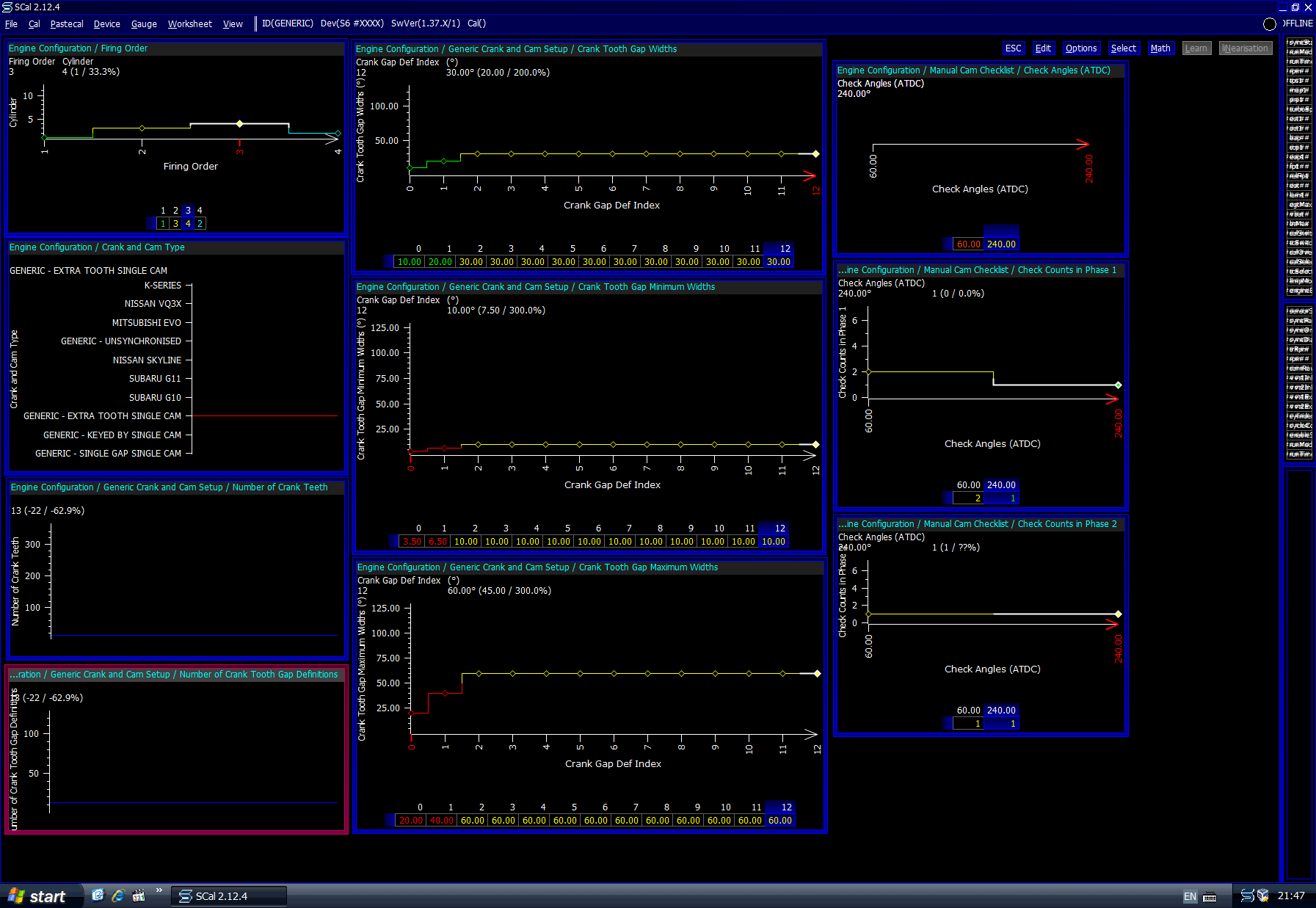
Task: Click the network icon in the system tray
Action: coord(1263,895)
